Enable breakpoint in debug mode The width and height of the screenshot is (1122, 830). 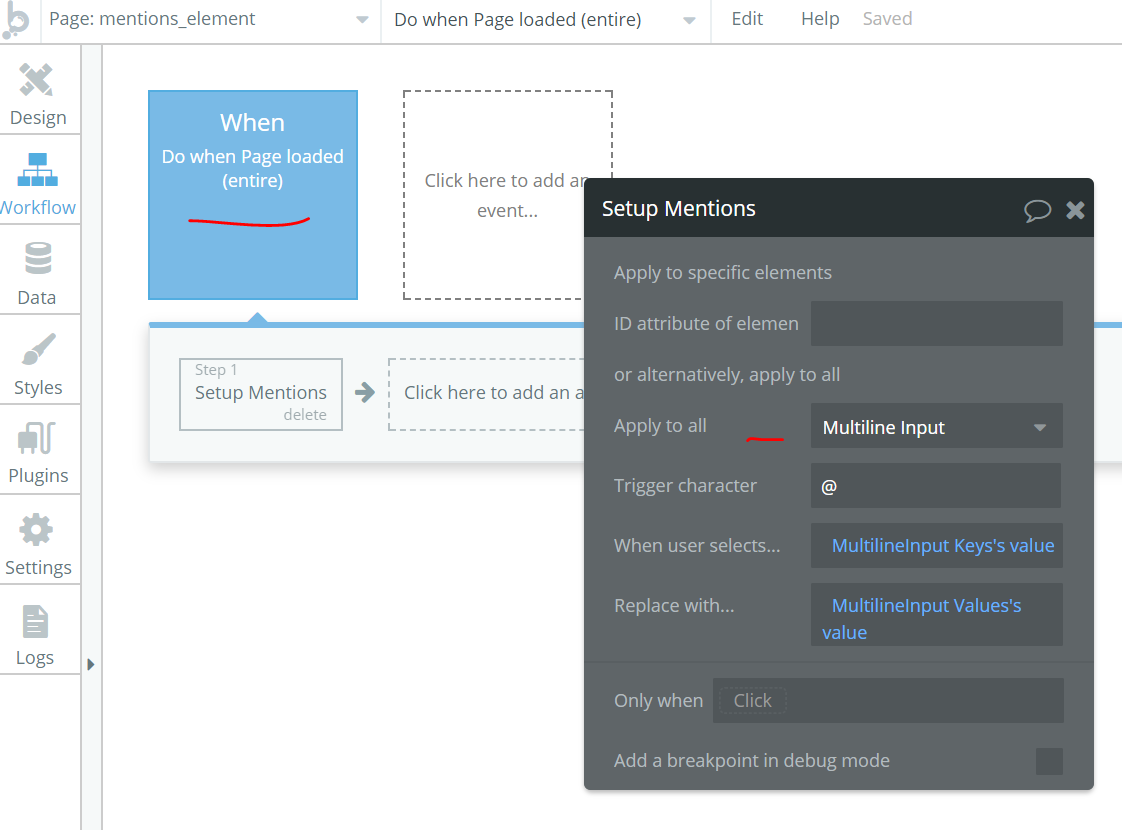(x=1049, y=761)
